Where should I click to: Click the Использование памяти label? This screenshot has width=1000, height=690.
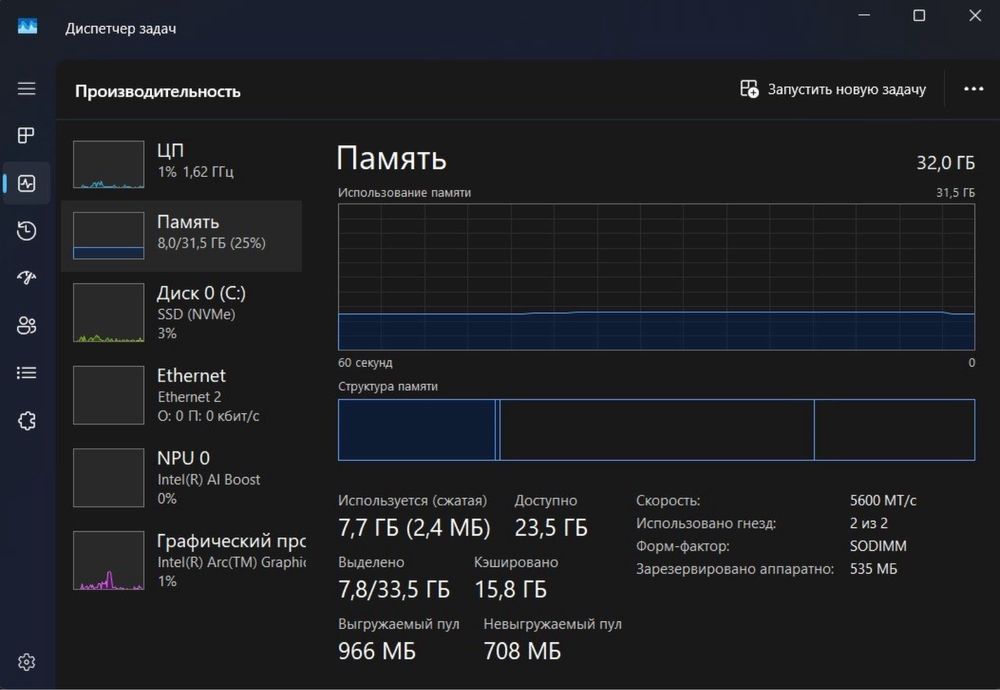click(404, 193)
